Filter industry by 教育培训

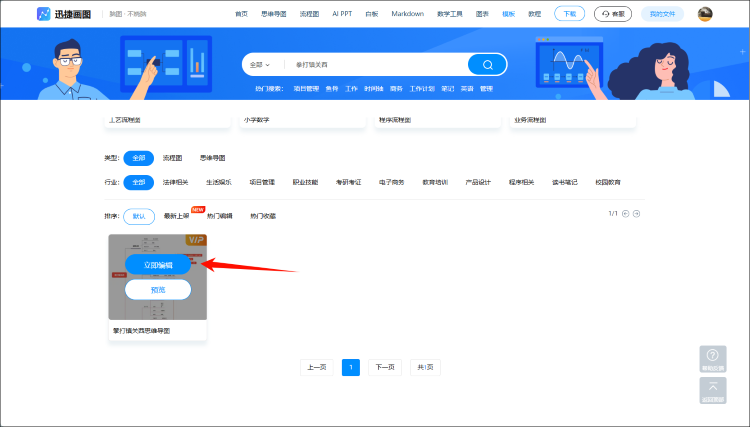tap(435, 183)
